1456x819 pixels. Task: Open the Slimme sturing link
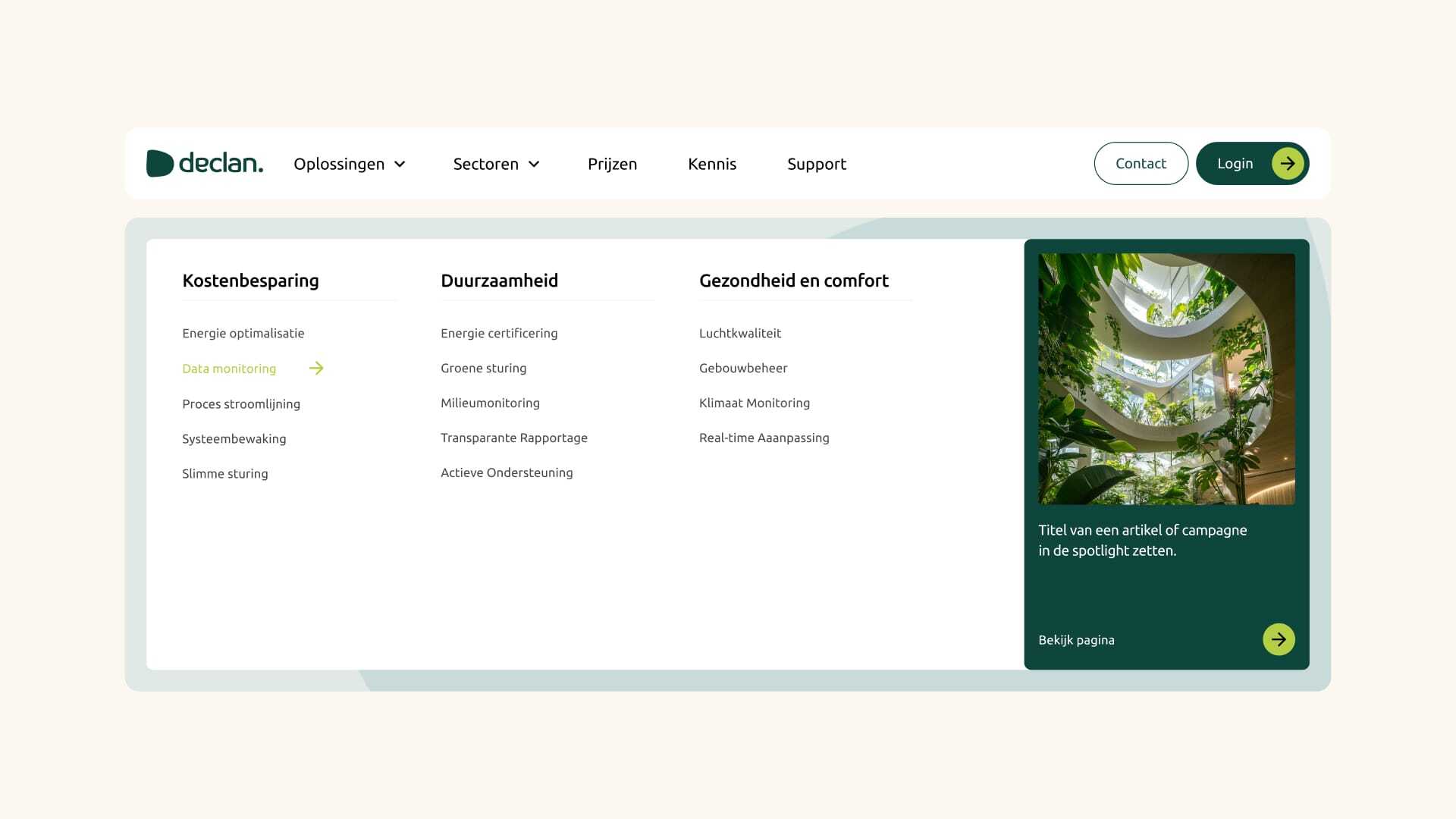(224, 473)
